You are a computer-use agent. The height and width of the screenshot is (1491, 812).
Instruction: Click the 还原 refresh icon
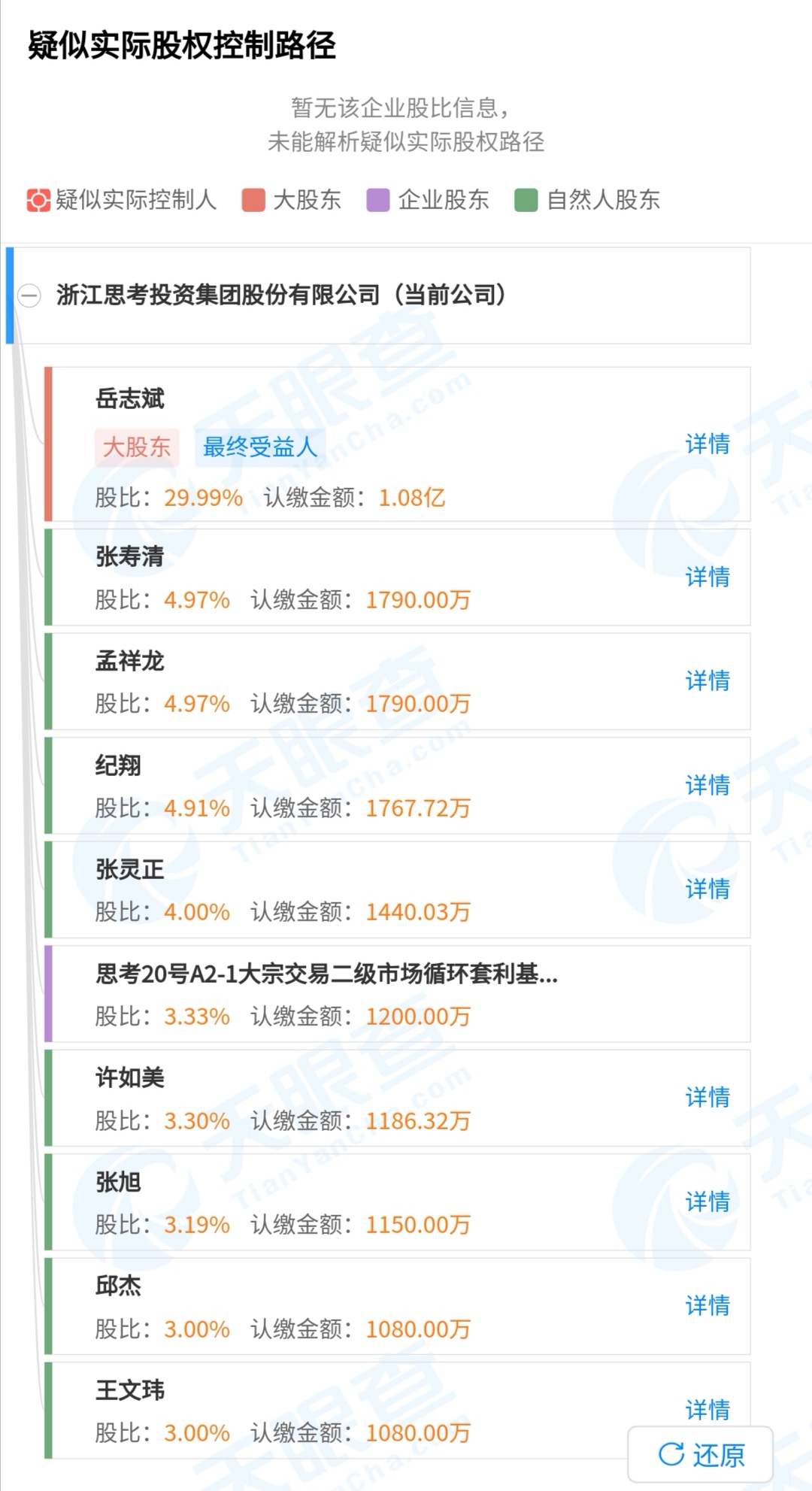pyautogui.click(x=671, y=1454)
